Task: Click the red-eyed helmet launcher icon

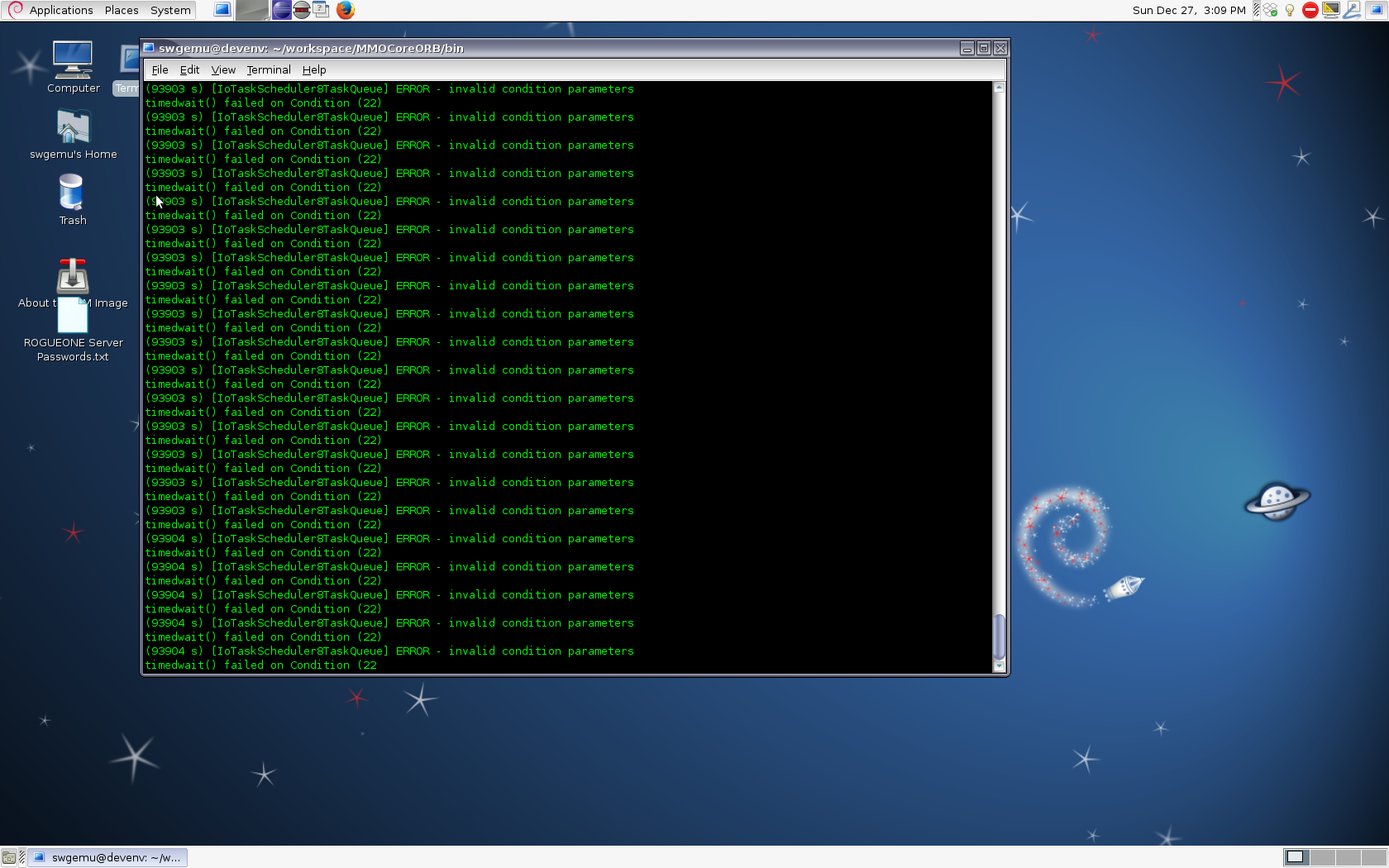Action: coord(302,10)
